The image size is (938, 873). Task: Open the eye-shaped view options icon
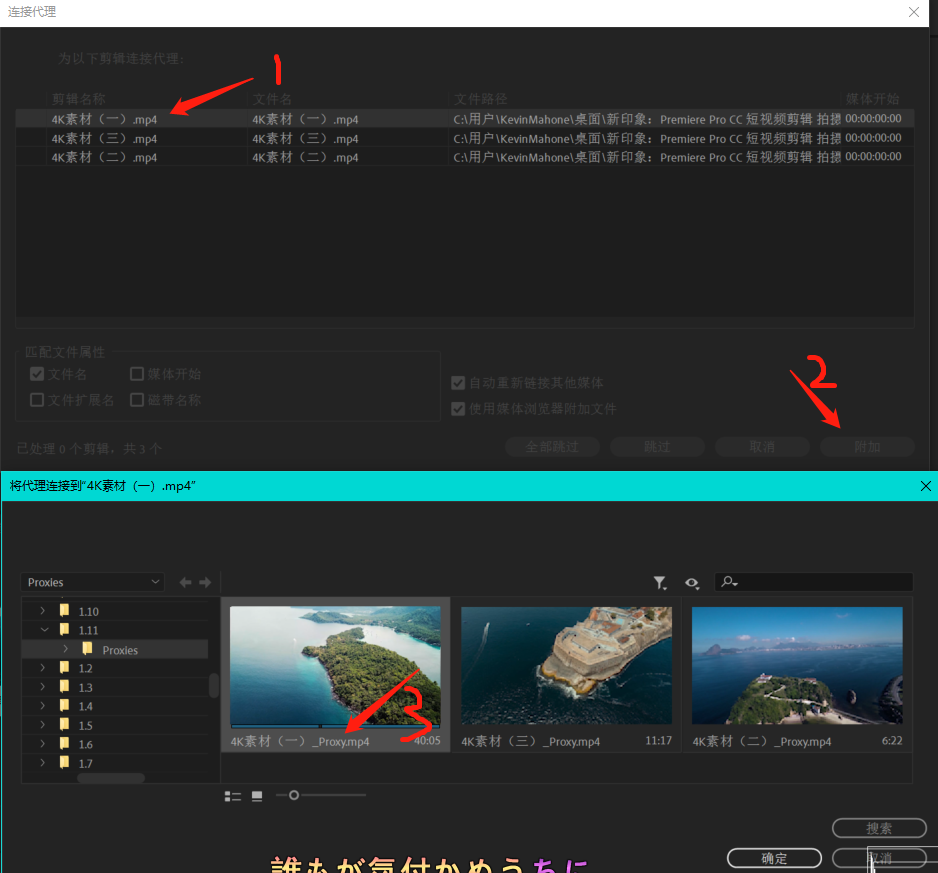pyautogui.click(x=692, y=583)
